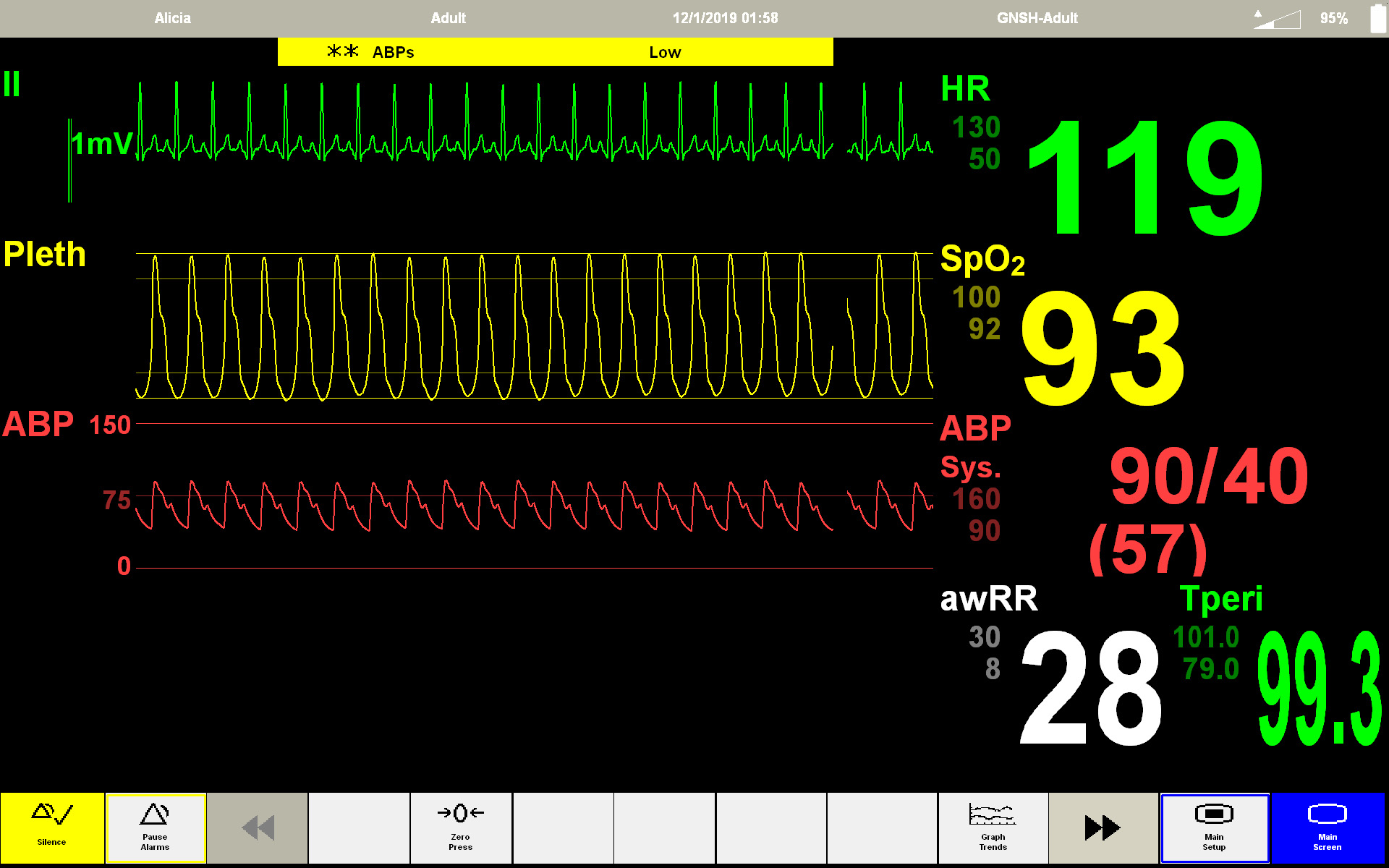Open the Main Setup menu
Image resolution: width=1389 pixels, height=868 pixels.
(1214, 827)
